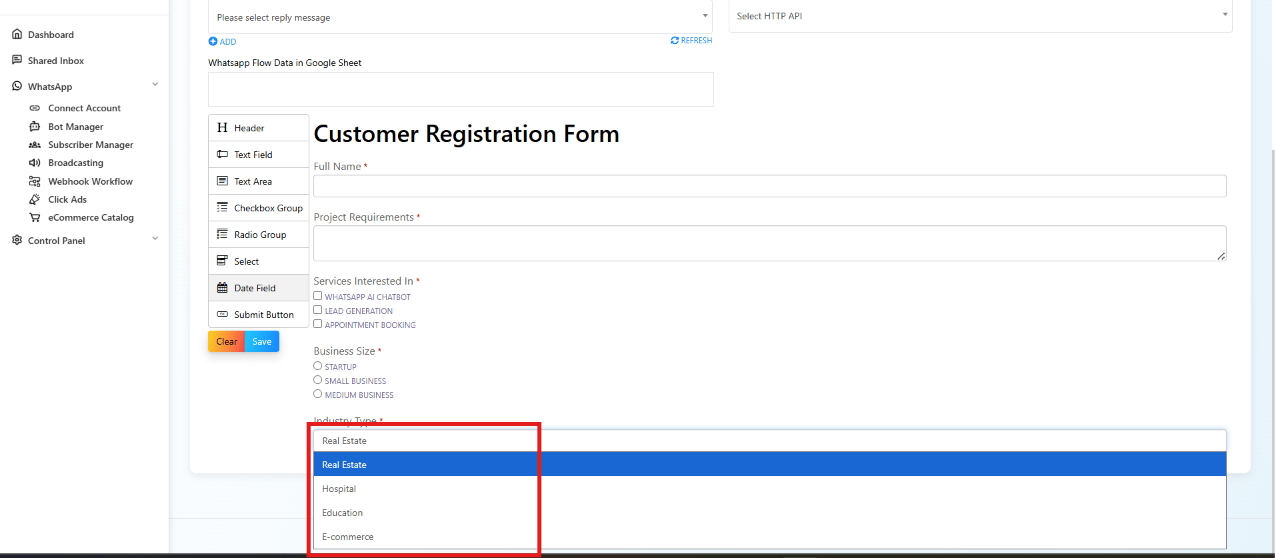The image size is (1275, 558).
Task: Add a Header element to form
Action: [x=259, y=128]
